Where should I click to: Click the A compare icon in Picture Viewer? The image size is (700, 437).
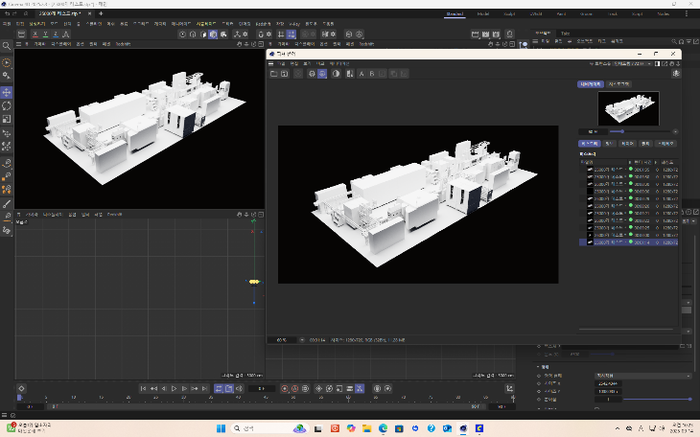click(x=360, y=73)
